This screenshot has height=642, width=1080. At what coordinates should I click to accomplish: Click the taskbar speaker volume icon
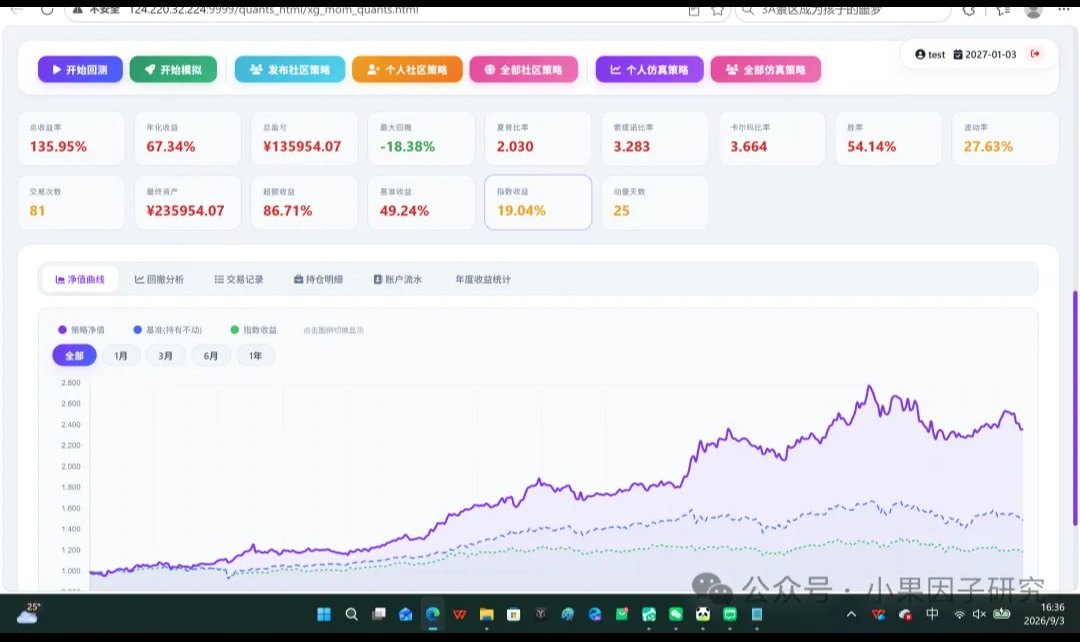point(979,614)
